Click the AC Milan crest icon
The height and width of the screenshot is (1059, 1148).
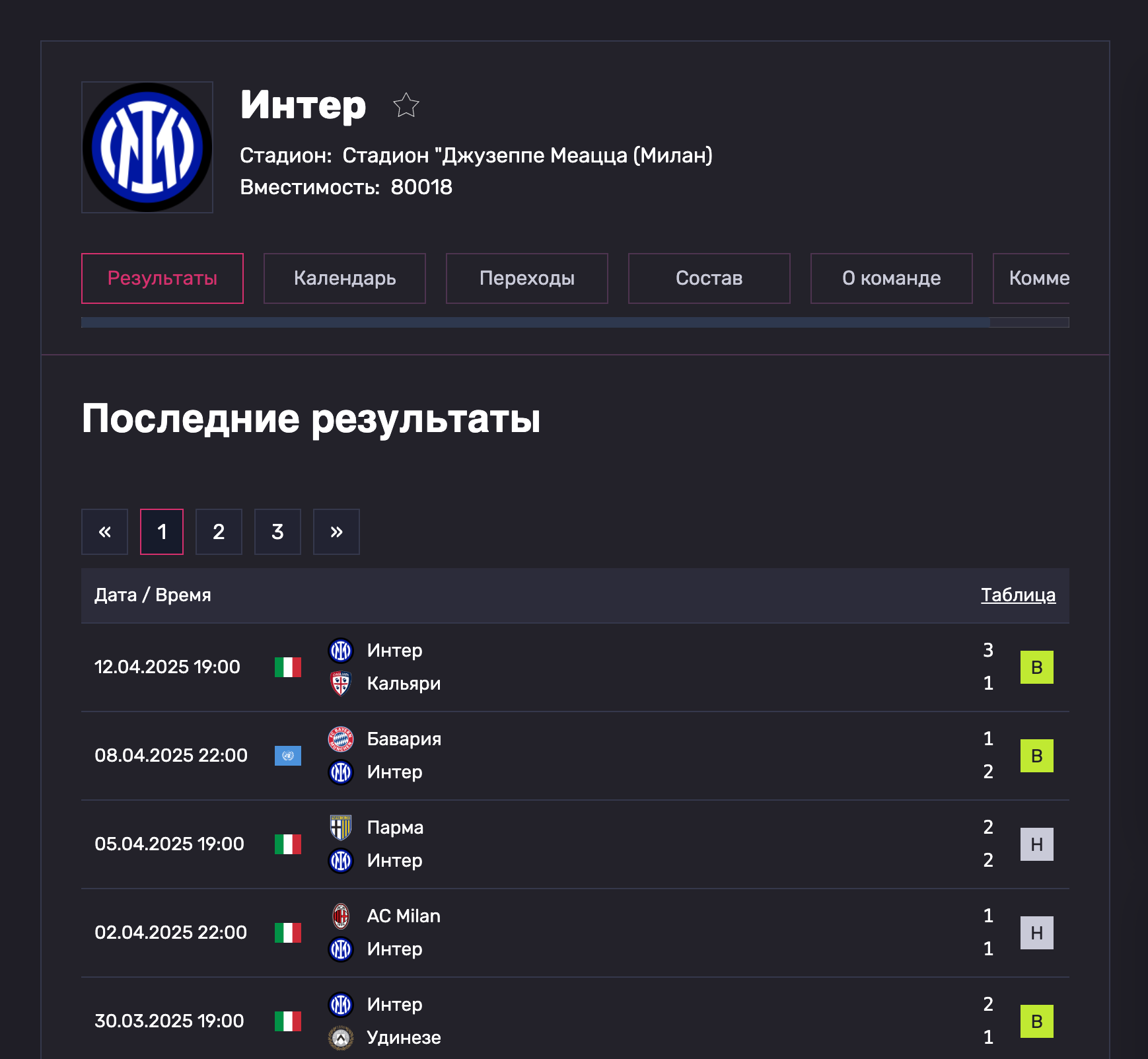341,916
